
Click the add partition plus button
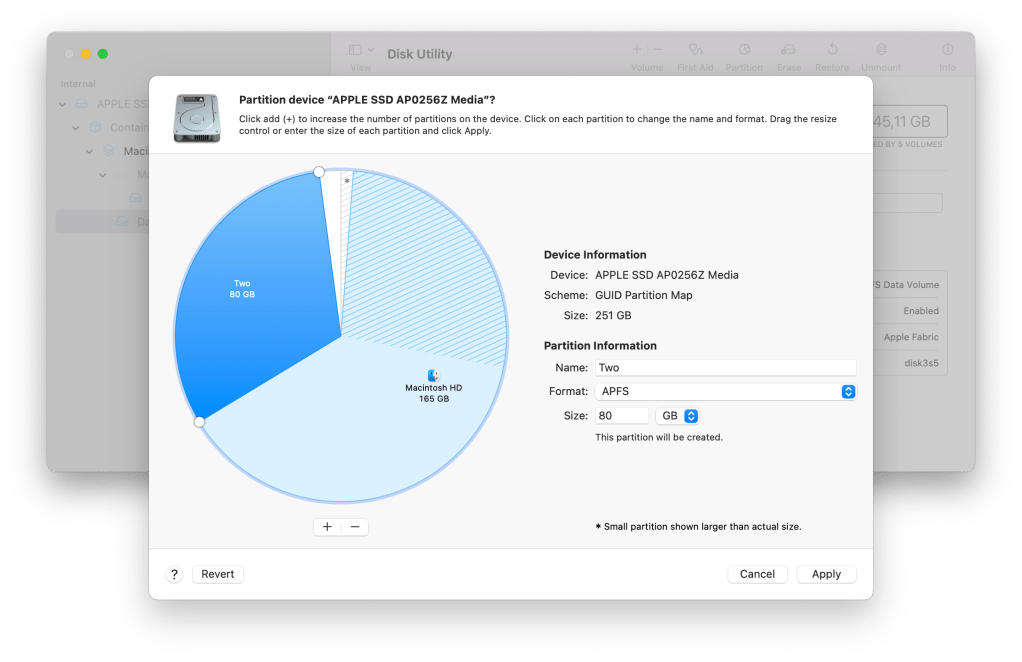pyautogui.click(x=327, y=527)
